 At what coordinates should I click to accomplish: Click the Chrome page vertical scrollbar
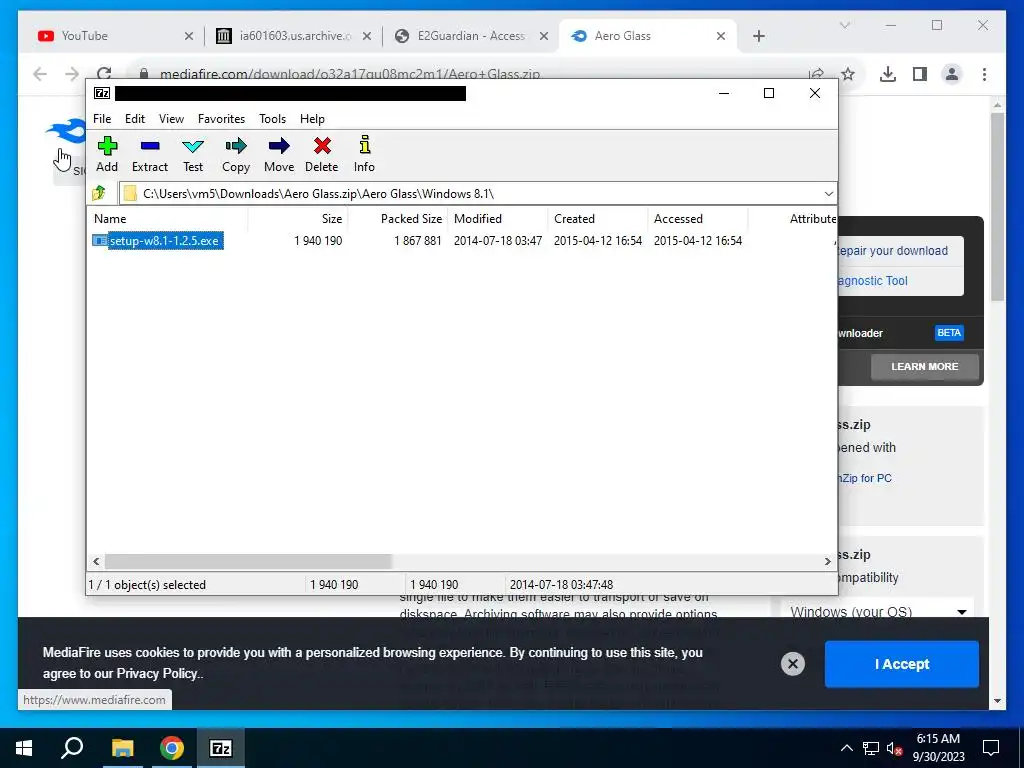pyautogui.click(x=997, y=206)
